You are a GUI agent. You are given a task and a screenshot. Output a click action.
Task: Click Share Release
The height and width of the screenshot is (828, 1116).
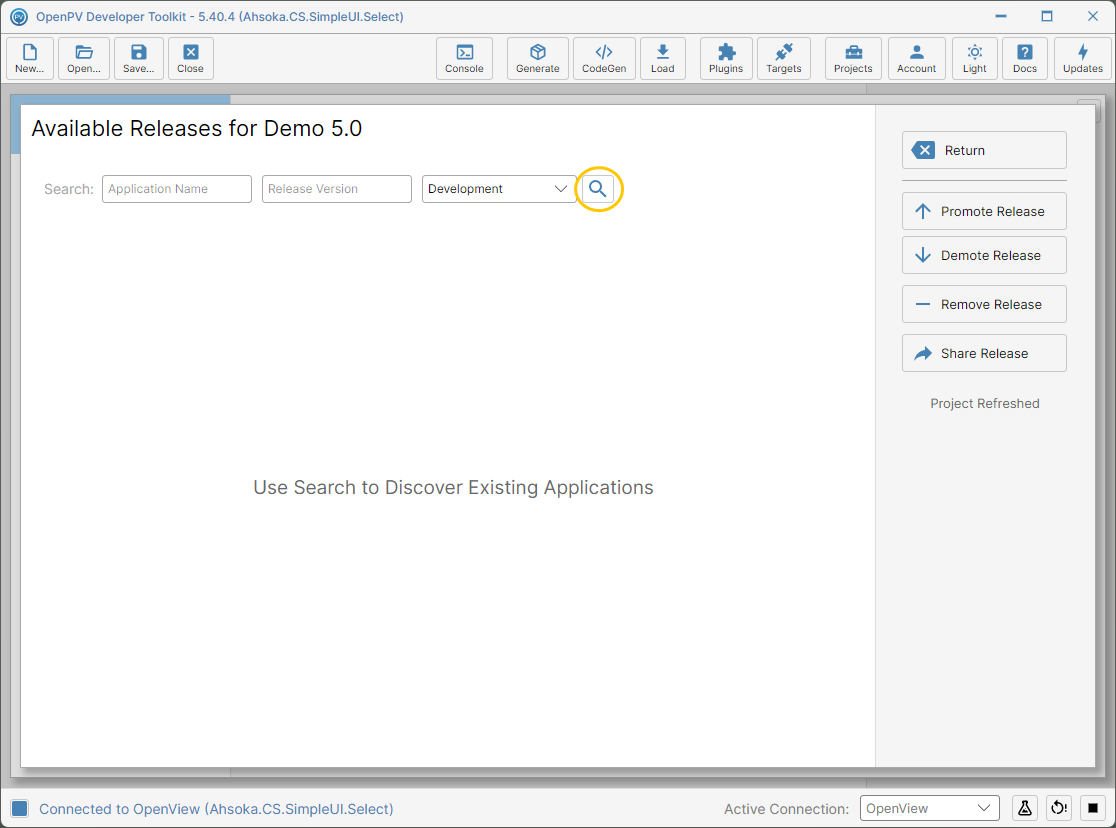984,353
